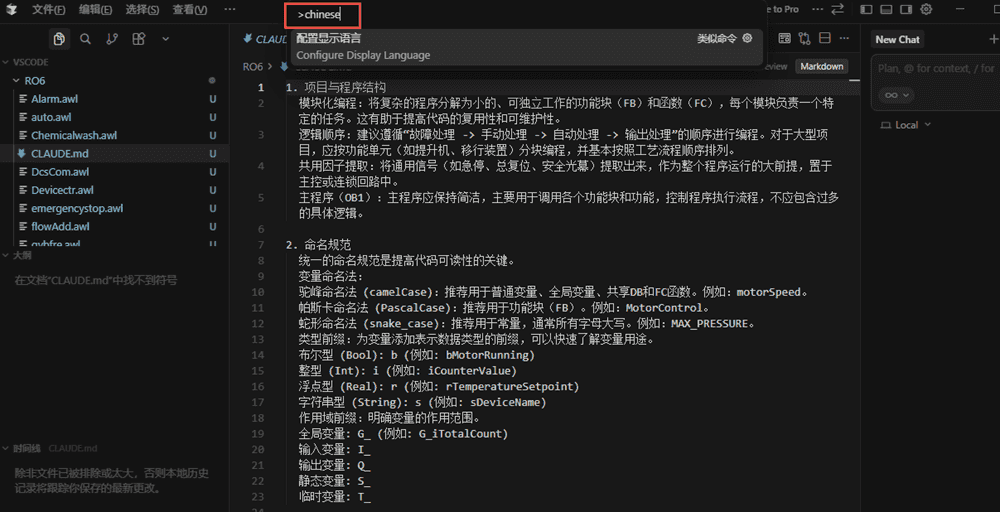Toggle the right sidebar layout button

pyautogui.click(x=905, y=9)
